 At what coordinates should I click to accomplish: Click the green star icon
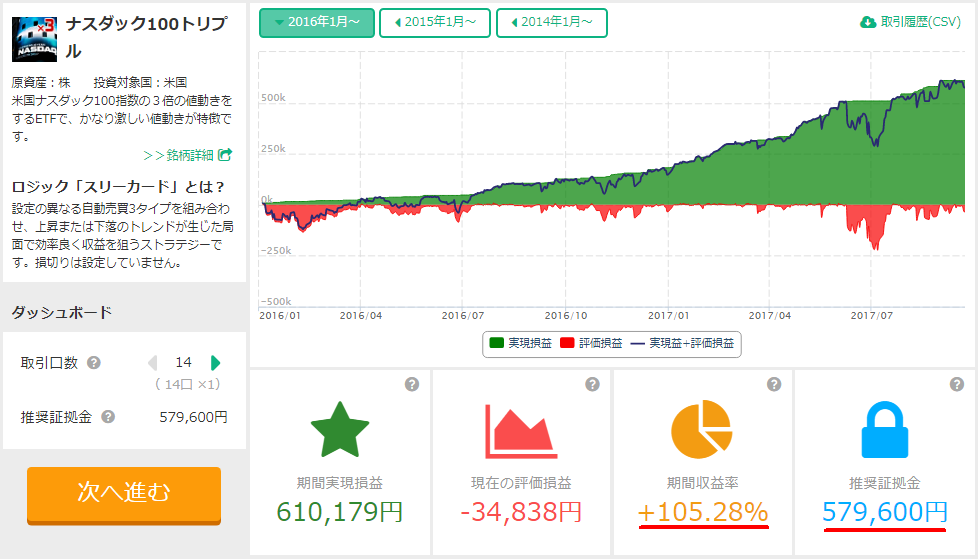[340, 430]
